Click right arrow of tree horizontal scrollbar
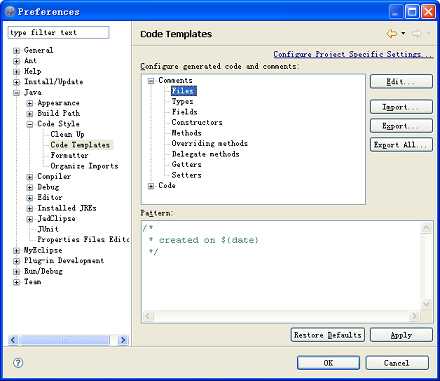The height and width of the screenshot is (381, 440). click(123, 340)
